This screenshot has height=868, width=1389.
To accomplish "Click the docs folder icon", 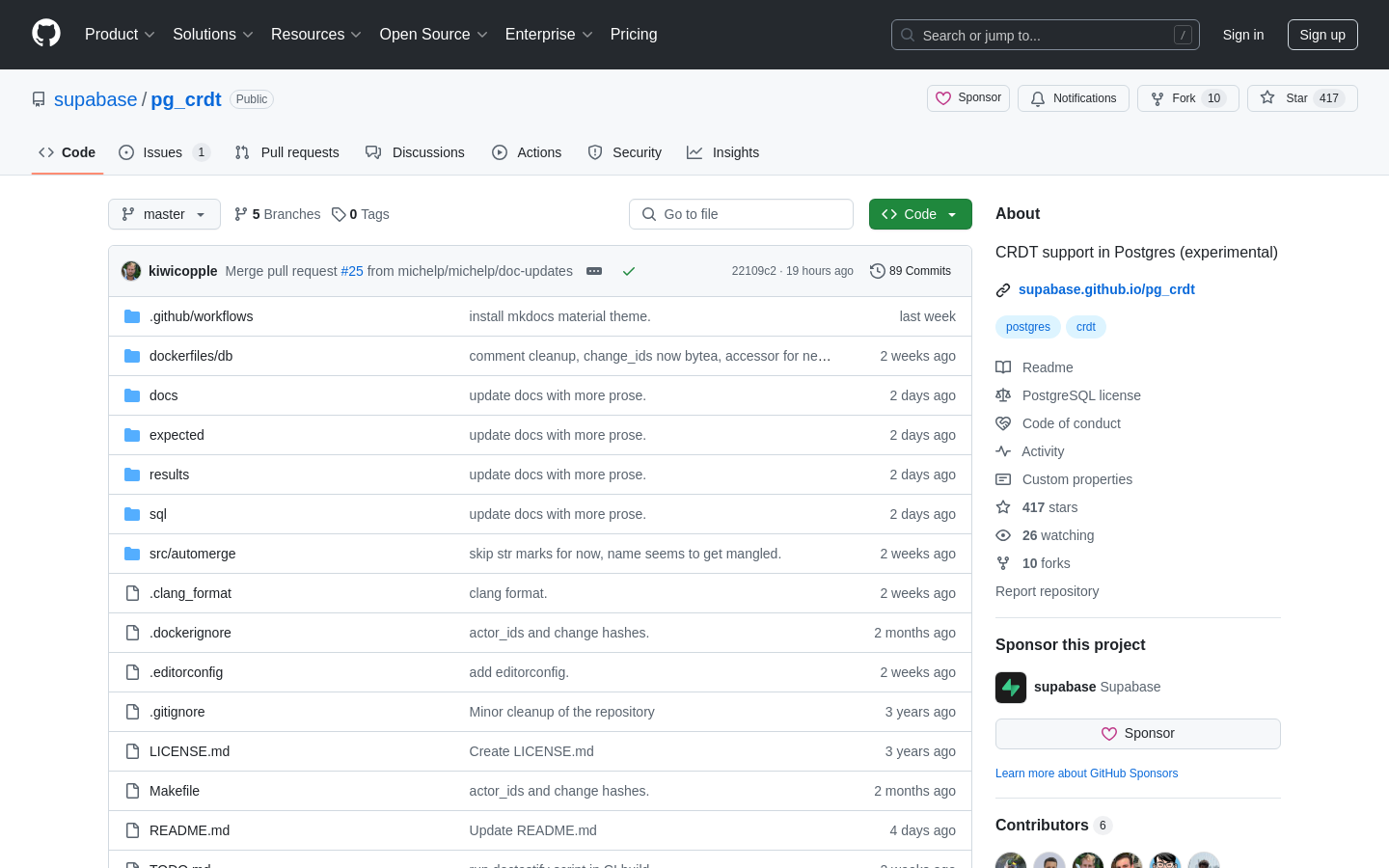I will coord(132,395).
